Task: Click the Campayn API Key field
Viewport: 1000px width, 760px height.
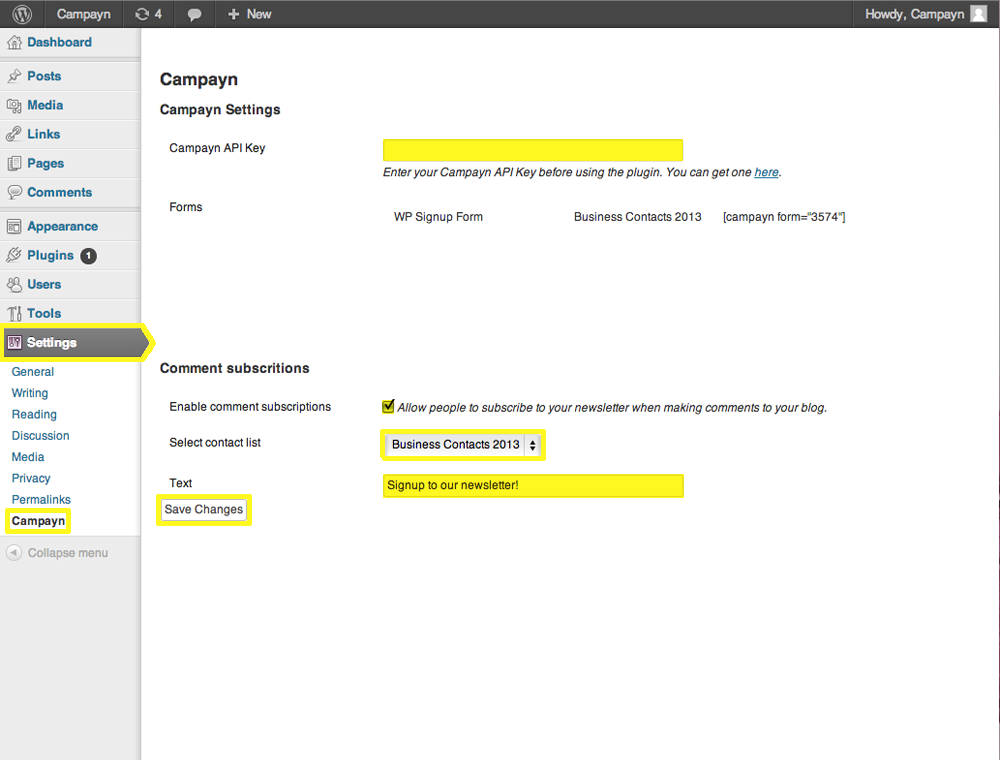Action: (532, 150)
